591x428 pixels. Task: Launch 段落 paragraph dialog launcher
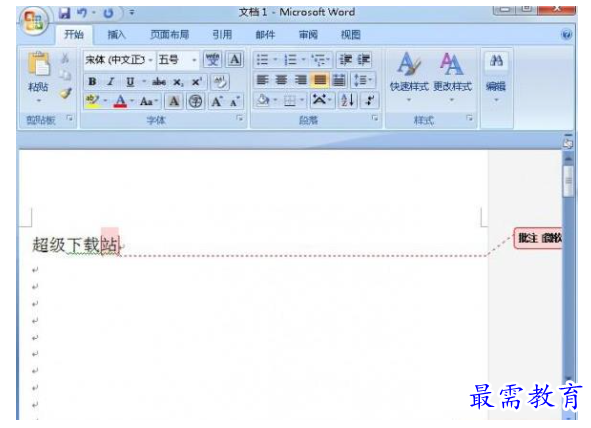[375, 119]
